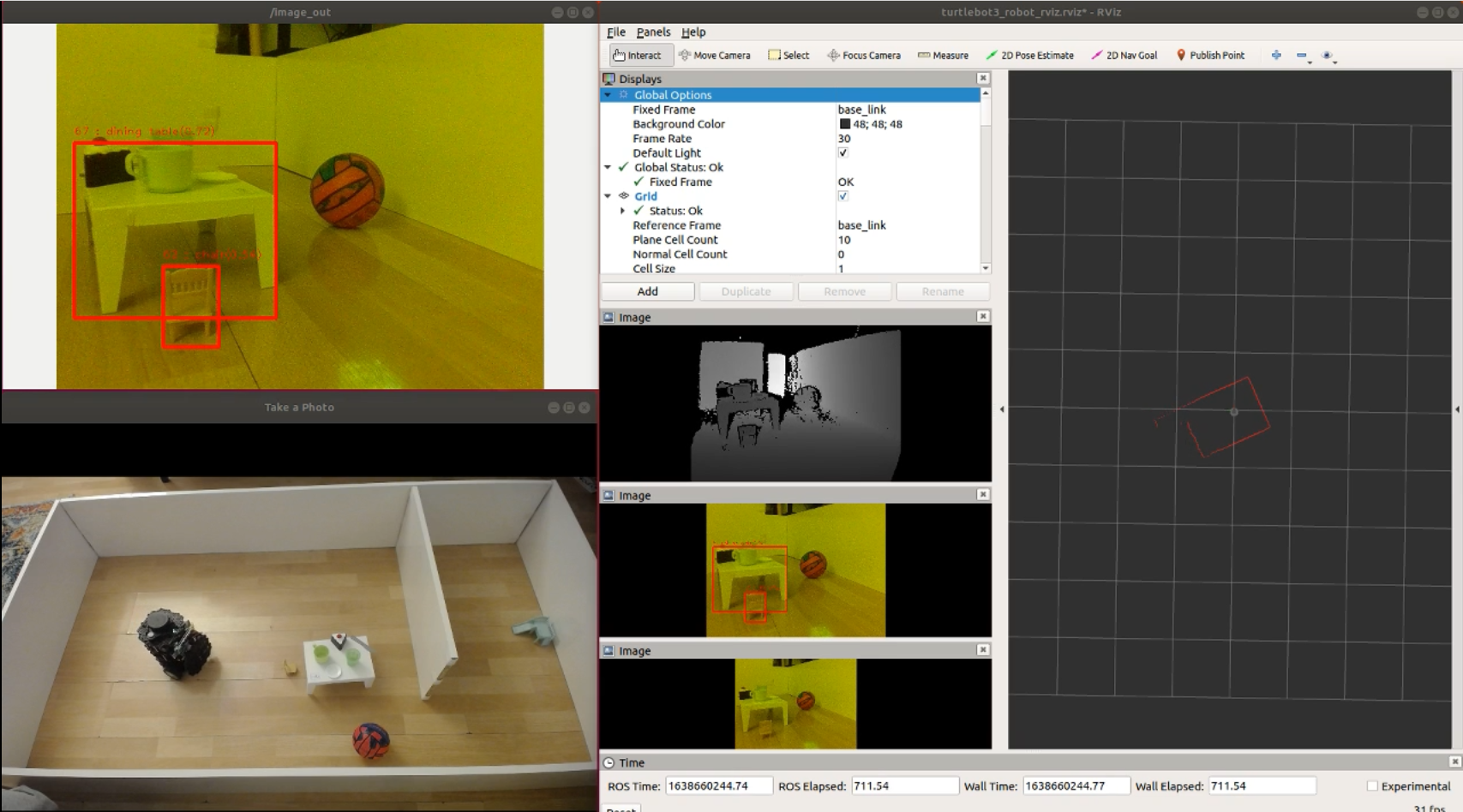Image resolution: width=1463 pixels, height=812 pixels.
Task: Click the Frame Rate value field
Action: tap(907, 139)
